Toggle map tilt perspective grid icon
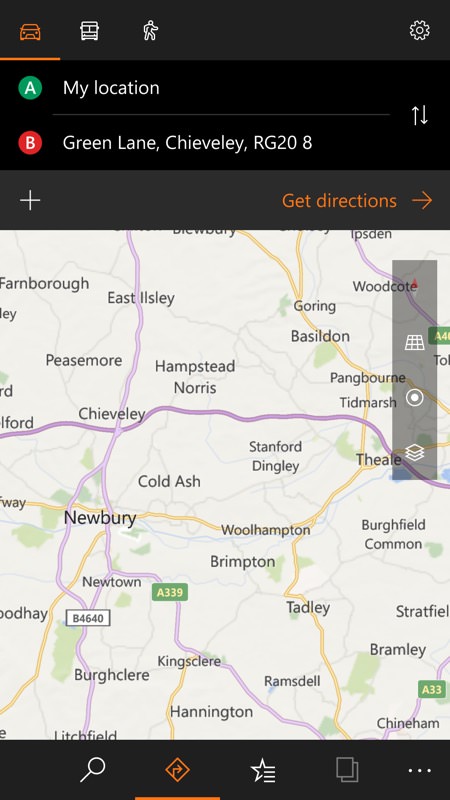Screen dimensions: 450x800 (x=415, y=342)
